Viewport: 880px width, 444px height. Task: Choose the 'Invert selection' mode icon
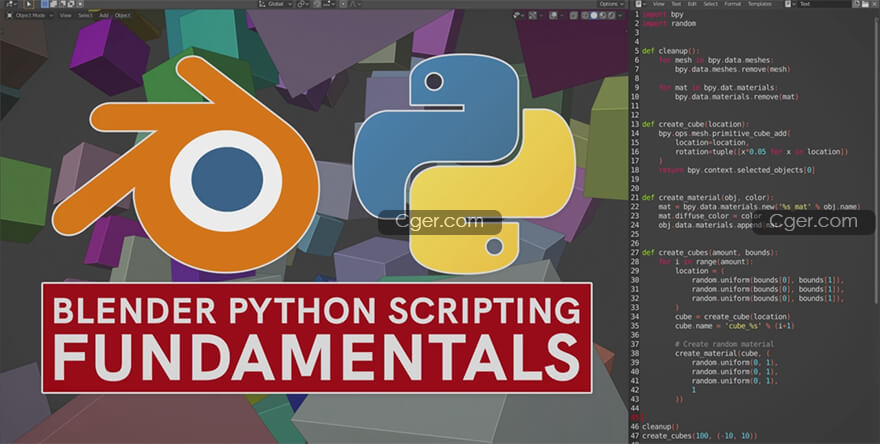pos(71,4)
